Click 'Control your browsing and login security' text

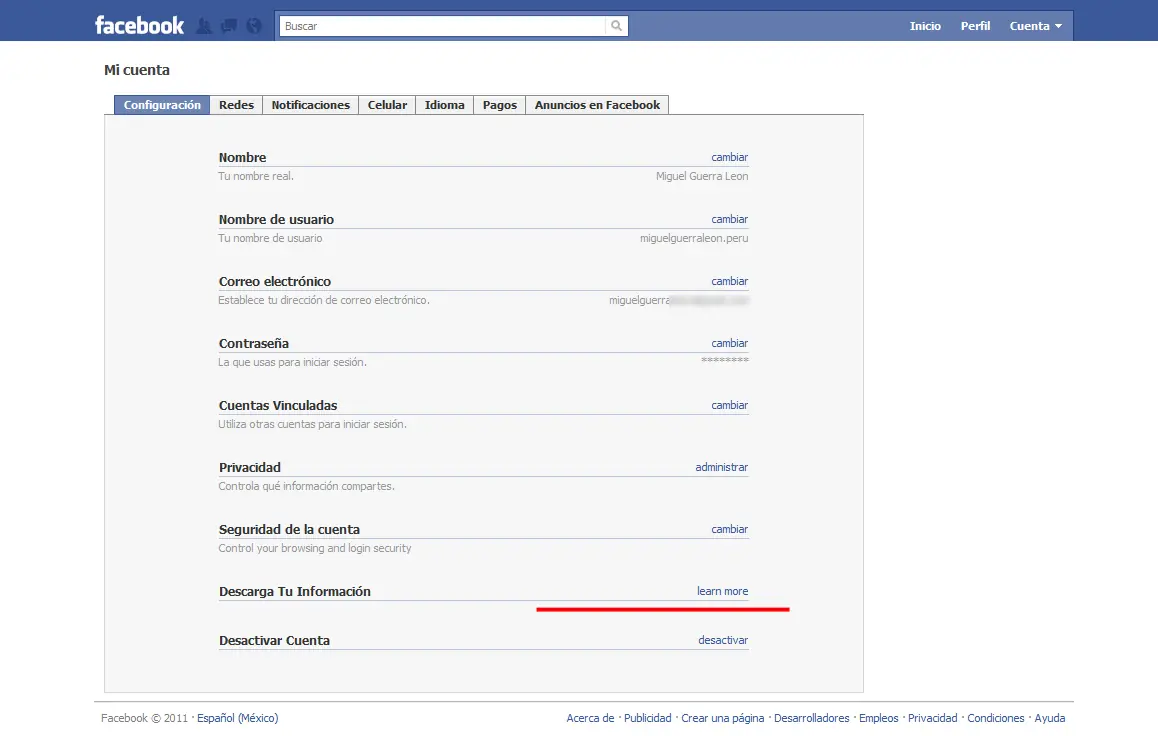click(315, 548)
